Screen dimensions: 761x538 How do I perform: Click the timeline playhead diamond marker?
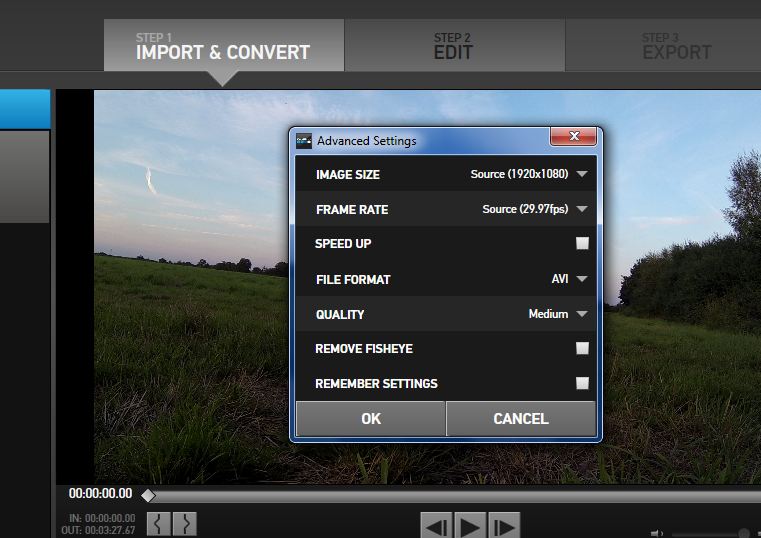pos(148,495)
